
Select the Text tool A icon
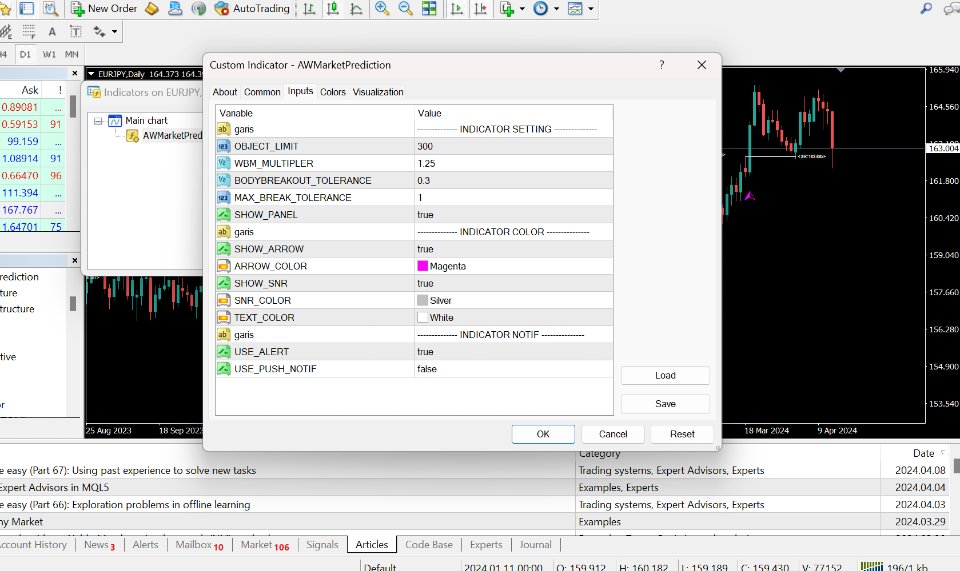coord(52,31)
